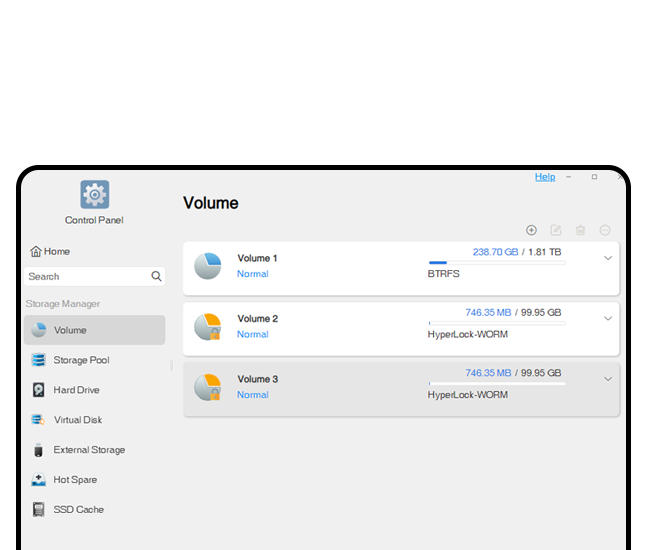Expand the Volume 3 details chevron
Image resolution: width=648 pixels, height=550 pixels.
tap(607, 379)
